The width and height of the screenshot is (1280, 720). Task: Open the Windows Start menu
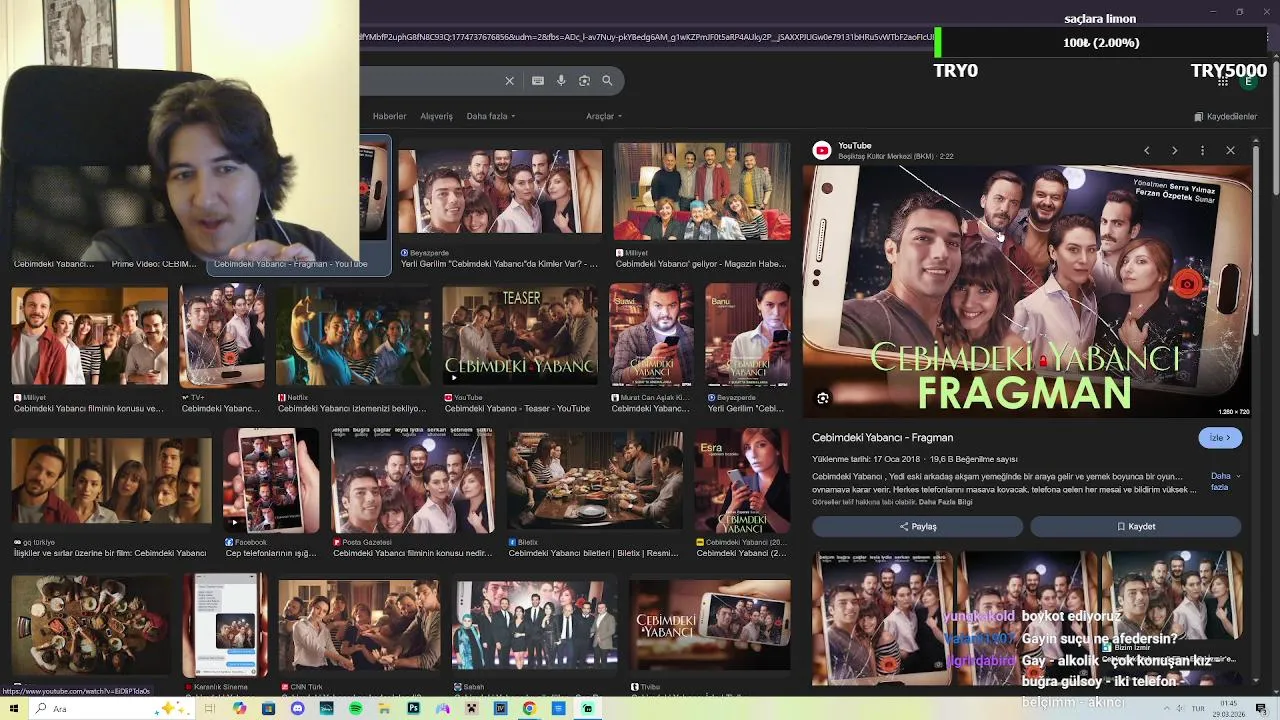pyautogui.click(x=13, y=708)
